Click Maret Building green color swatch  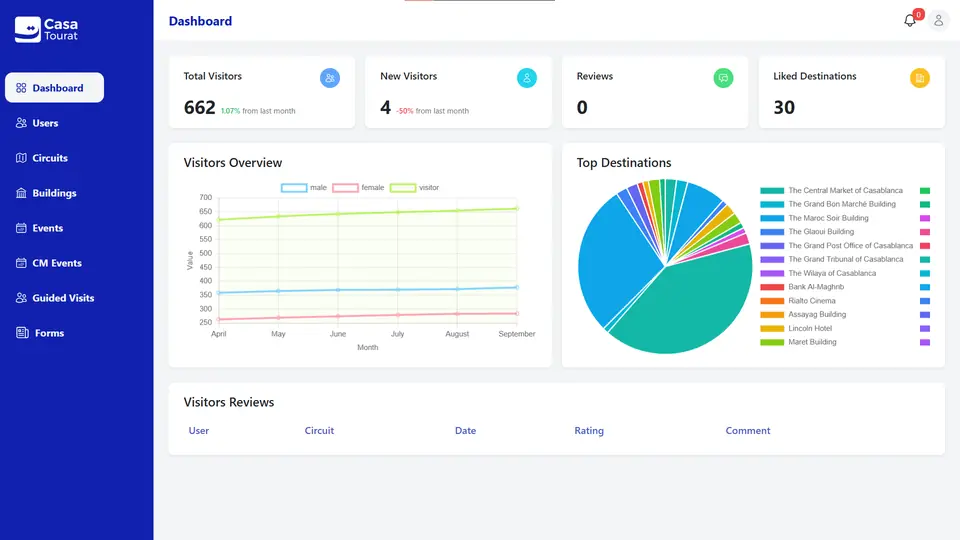click(772, 342)
